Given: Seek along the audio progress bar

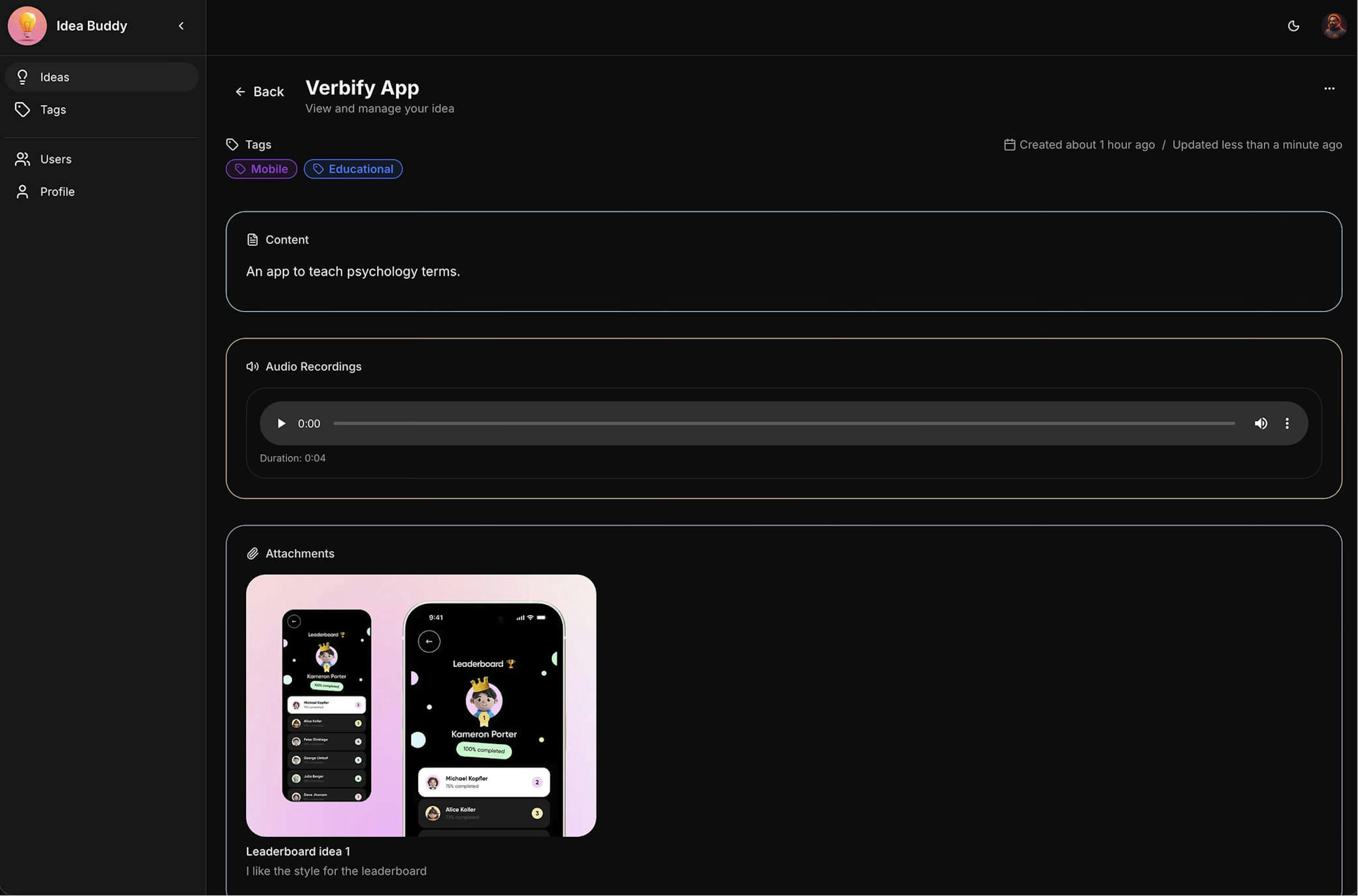Looking at the screenshot, I should click(x=783, y=423).
